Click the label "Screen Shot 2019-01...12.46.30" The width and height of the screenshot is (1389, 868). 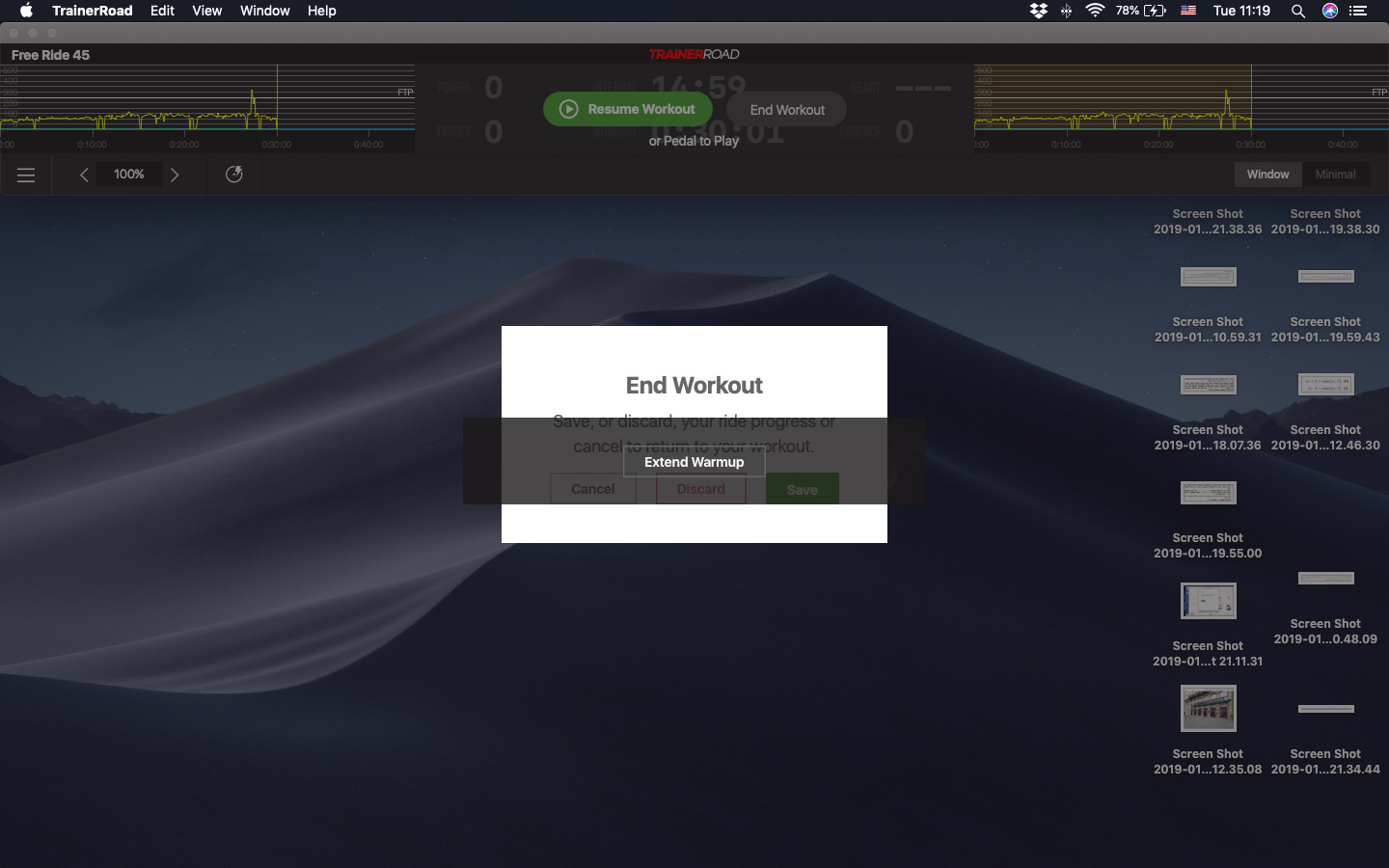click(1325, 438)
